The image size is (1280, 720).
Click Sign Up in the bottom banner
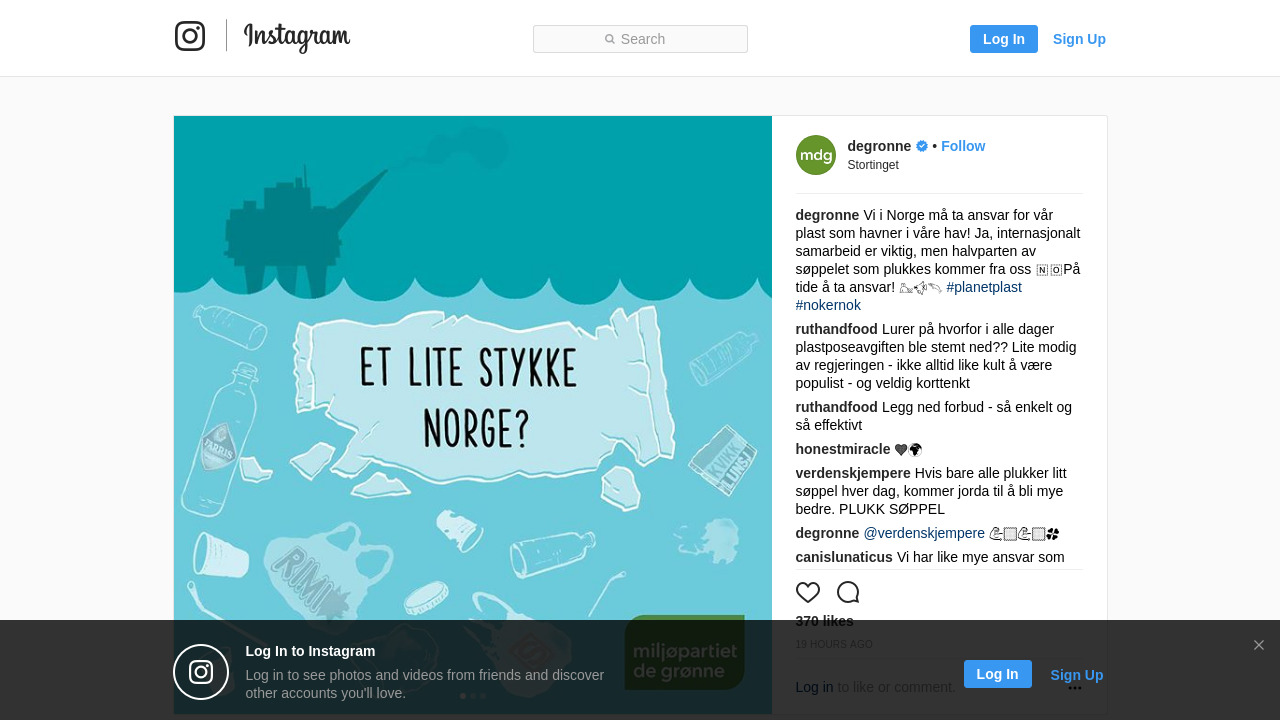tap(1077, 675)
